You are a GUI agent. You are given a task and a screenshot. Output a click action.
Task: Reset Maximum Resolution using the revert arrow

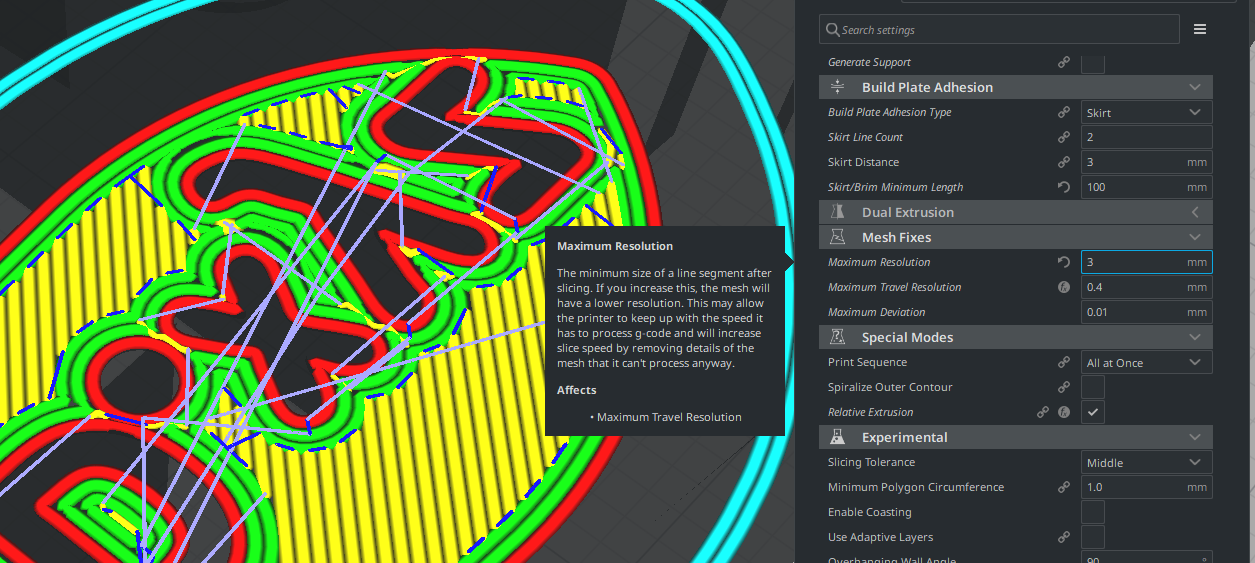[x=1064, y=262]
